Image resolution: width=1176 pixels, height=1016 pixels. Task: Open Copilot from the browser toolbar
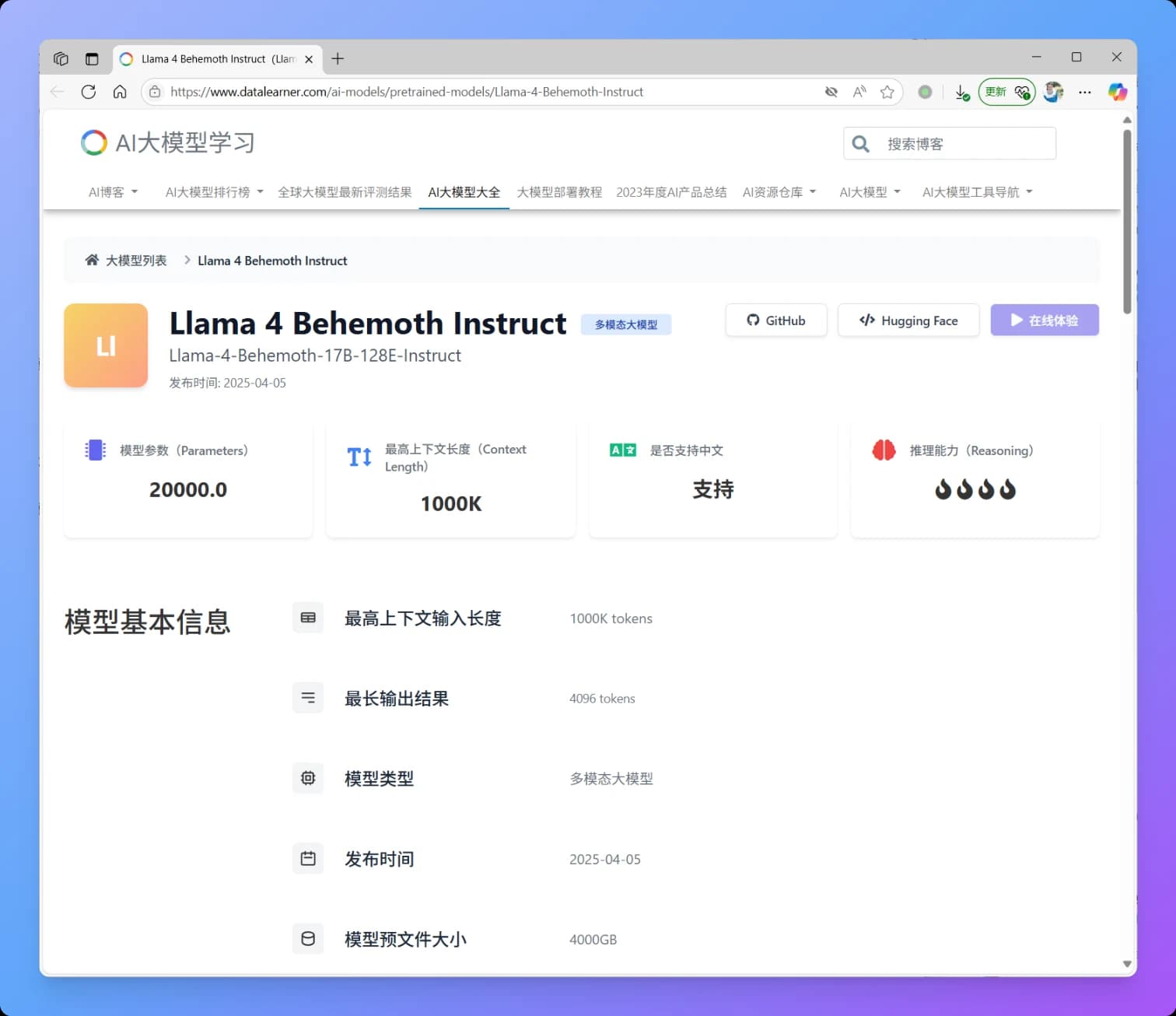1118,92
